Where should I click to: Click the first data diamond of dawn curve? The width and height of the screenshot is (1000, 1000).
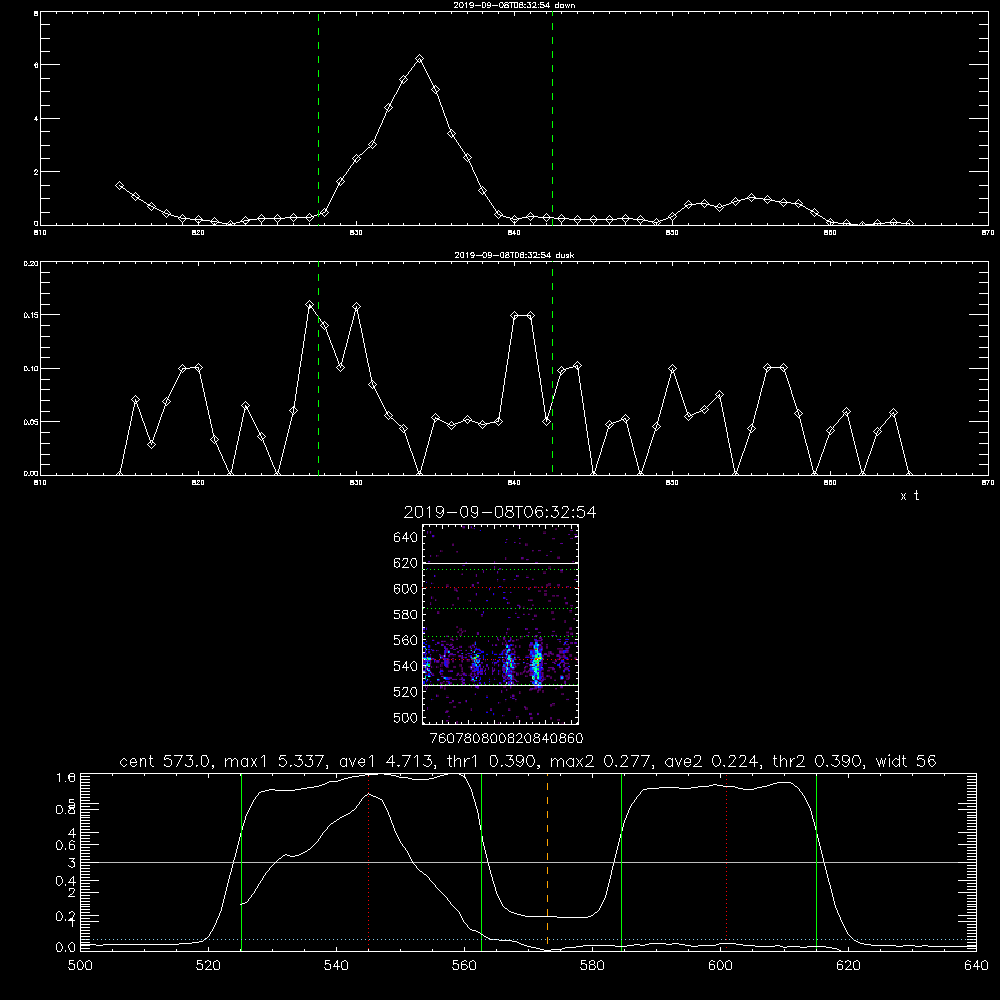pyautogui.click(x=119, y=186)
